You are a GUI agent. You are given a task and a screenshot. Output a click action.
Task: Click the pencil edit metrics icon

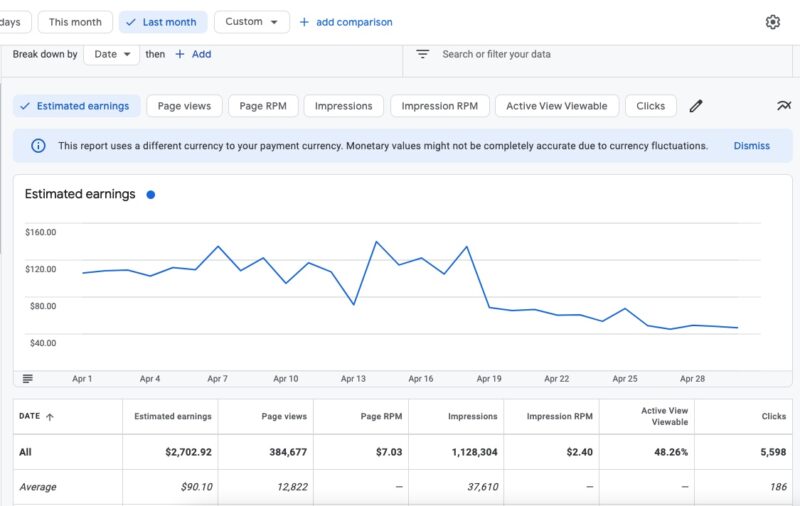coord(696,106)
